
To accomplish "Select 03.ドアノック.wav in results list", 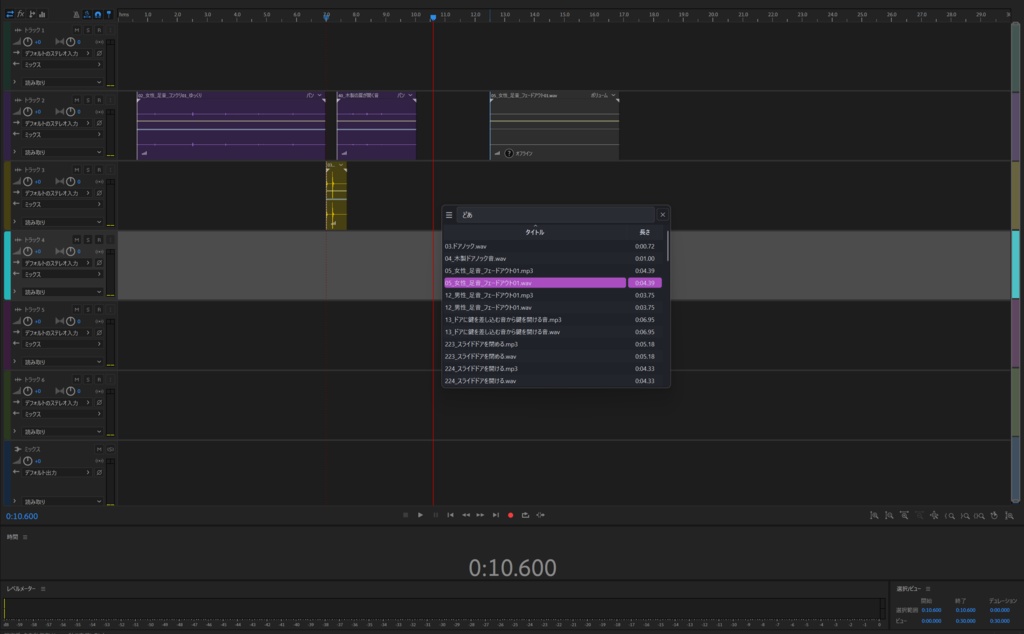I will (x=552, y=246).
